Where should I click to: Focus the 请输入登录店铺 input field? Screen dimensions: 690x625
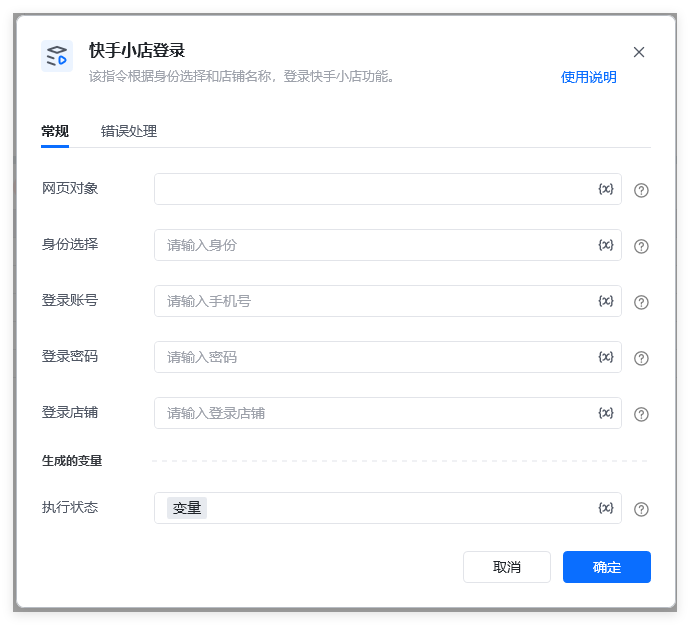[x=388, y=413]
